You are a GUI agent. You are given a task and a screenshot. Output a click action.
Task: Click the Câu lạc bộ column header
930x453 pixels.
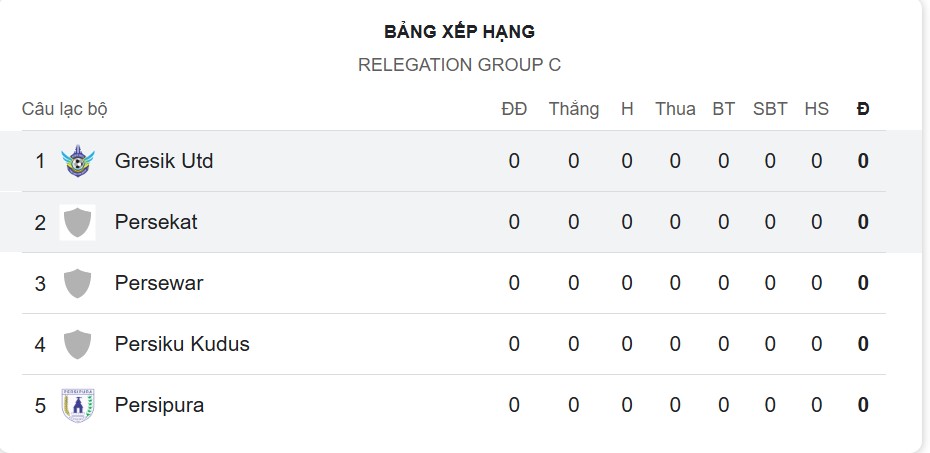pyautogui.click(x=65, y=109)
